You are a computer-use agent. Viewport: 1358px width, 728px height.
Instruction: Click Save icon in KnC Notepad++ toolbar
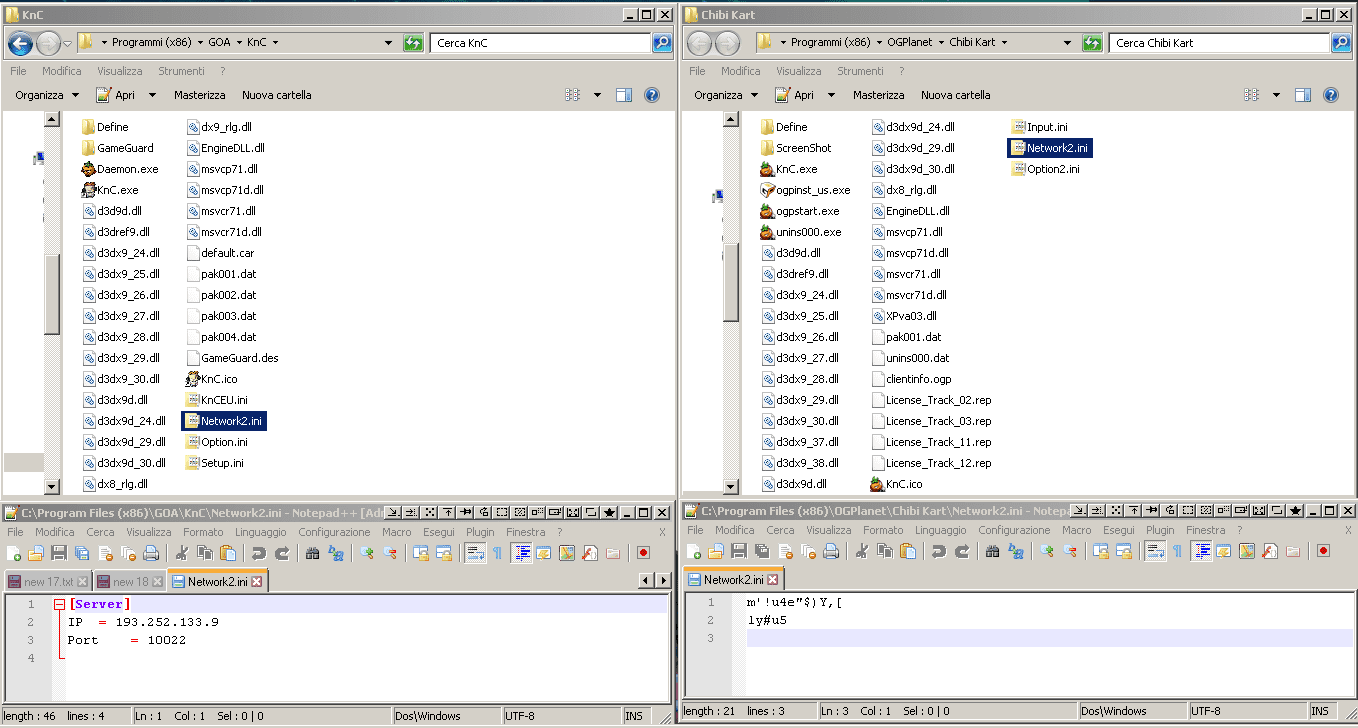(59, 552)
